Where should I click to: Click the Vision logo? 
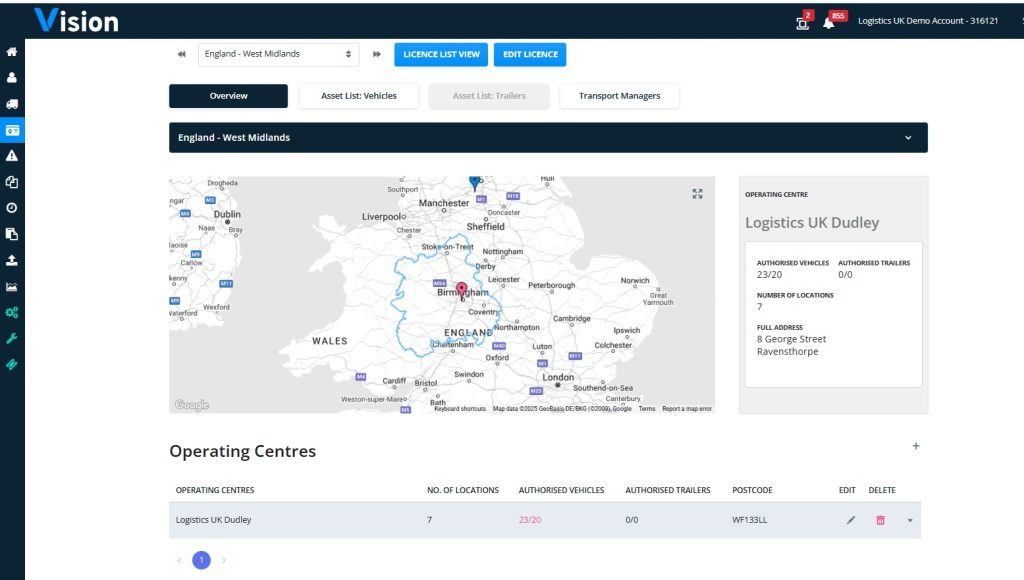(76, 20)
